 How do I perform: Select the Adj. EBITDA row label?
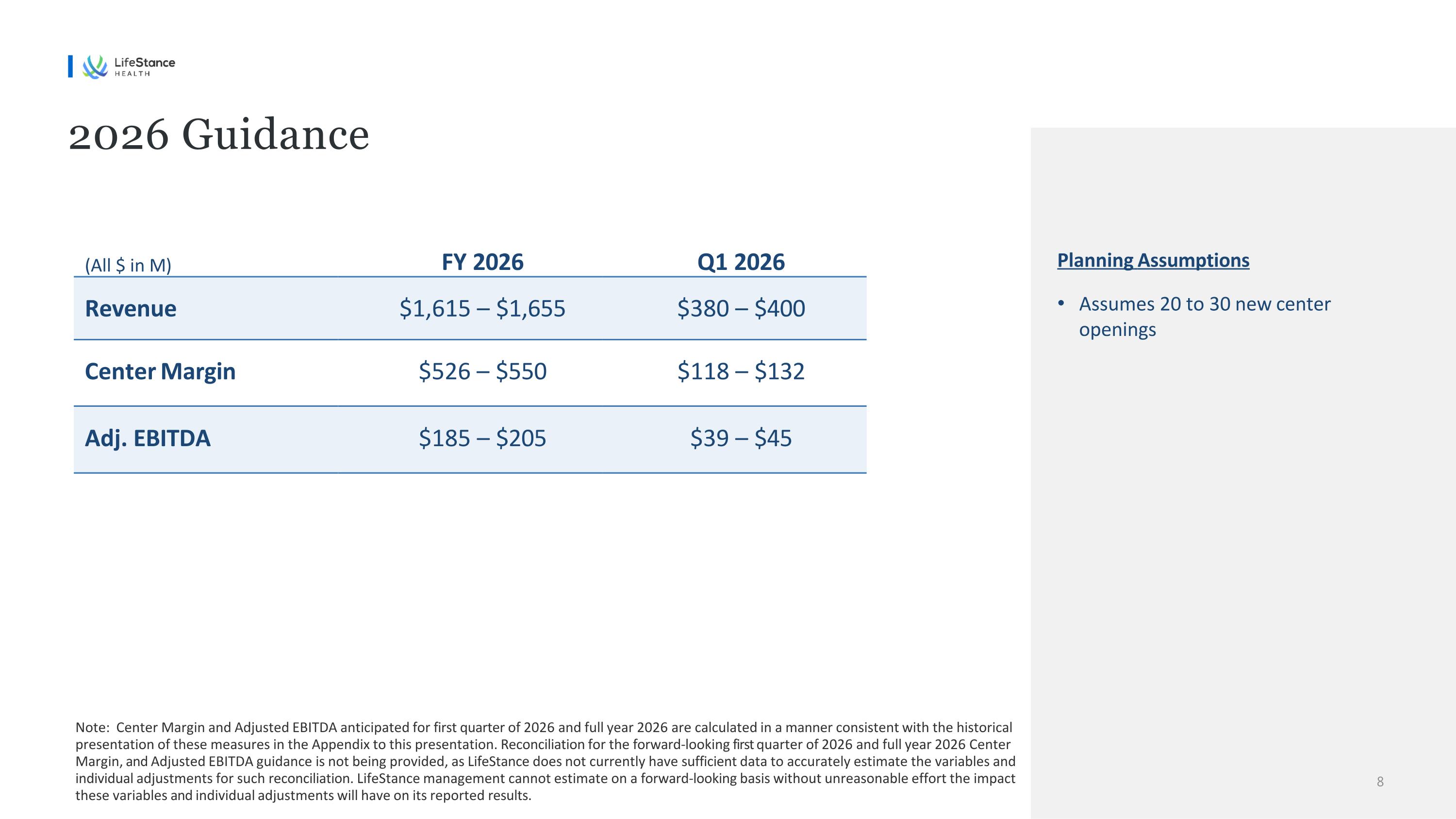tap(148, 438)
